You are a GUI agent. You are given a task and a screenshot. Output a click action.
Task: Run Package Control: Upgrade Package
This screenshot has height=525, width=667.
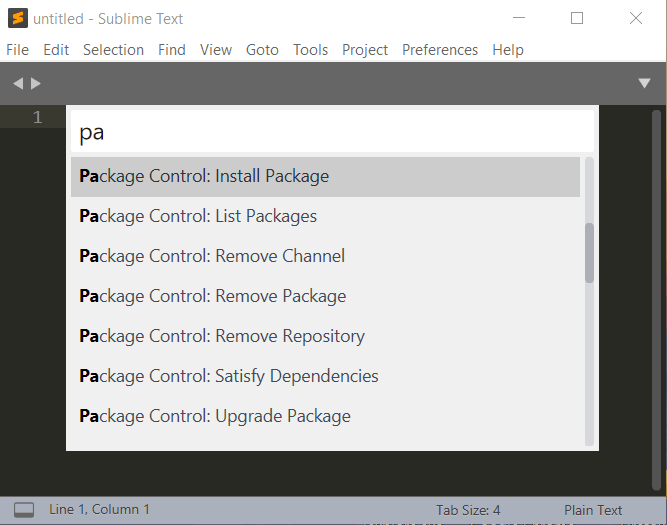[x=325, y=417]
